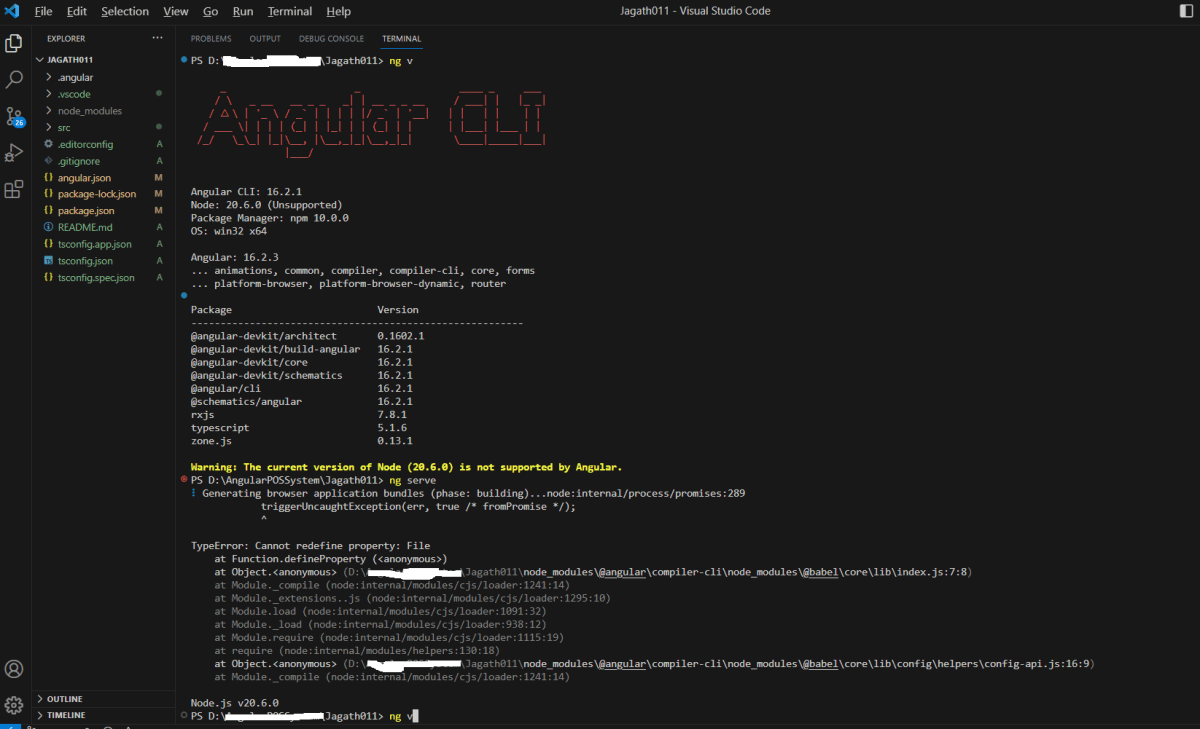Click the EXPLORER panel title
This screenshot has width=1200, height=729.
pos(66,38)
